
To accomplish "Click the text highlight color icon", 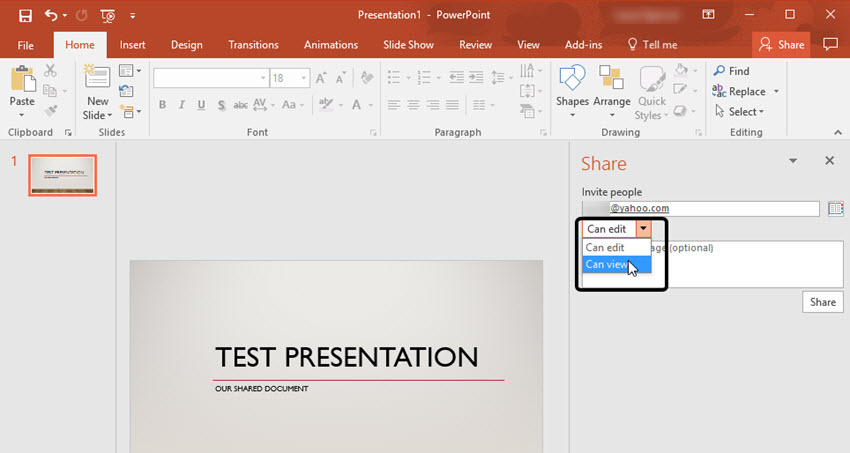I will coord(326,104).
